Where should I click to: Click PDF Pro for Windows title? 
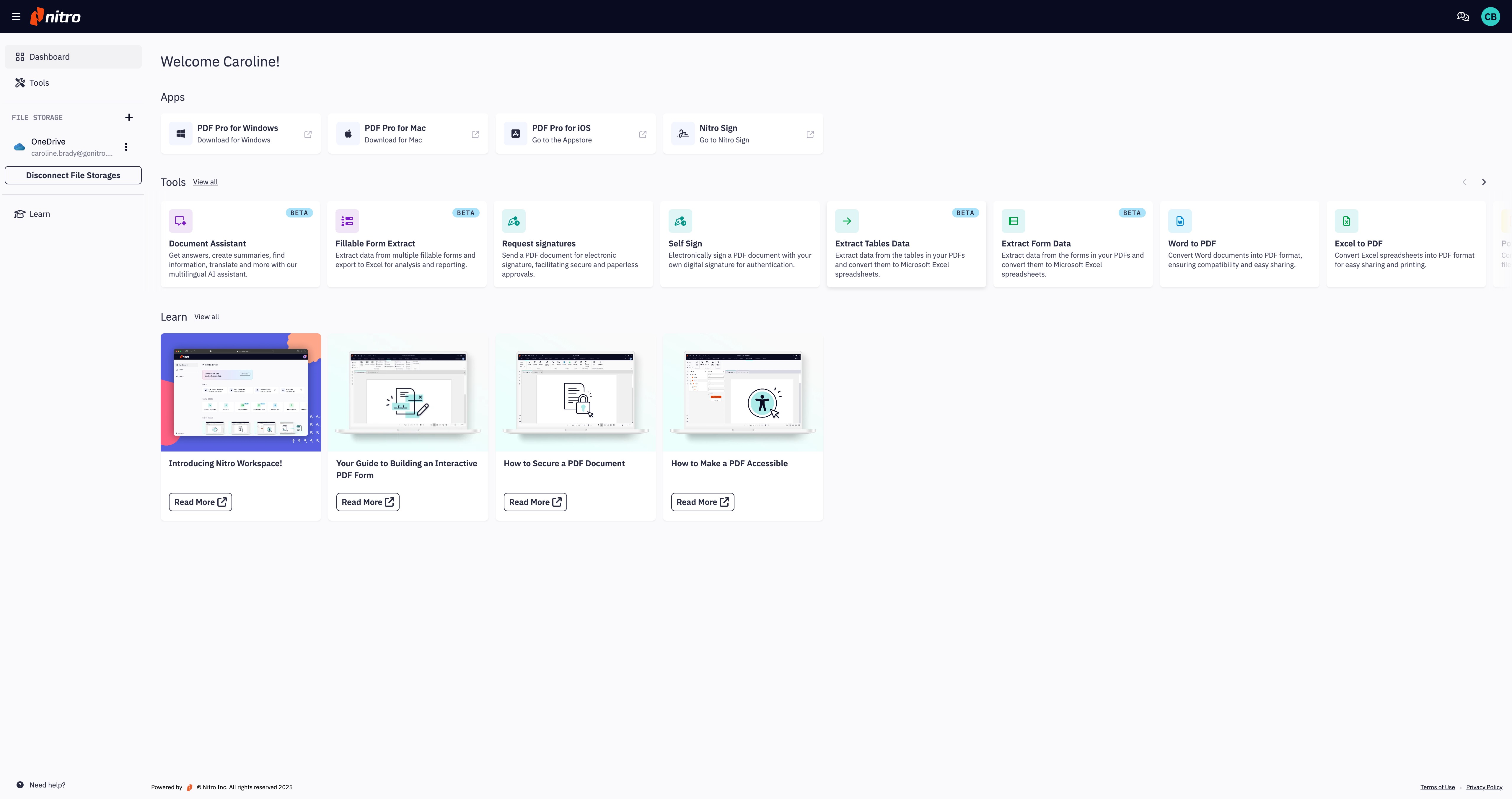tap(238, 128)
